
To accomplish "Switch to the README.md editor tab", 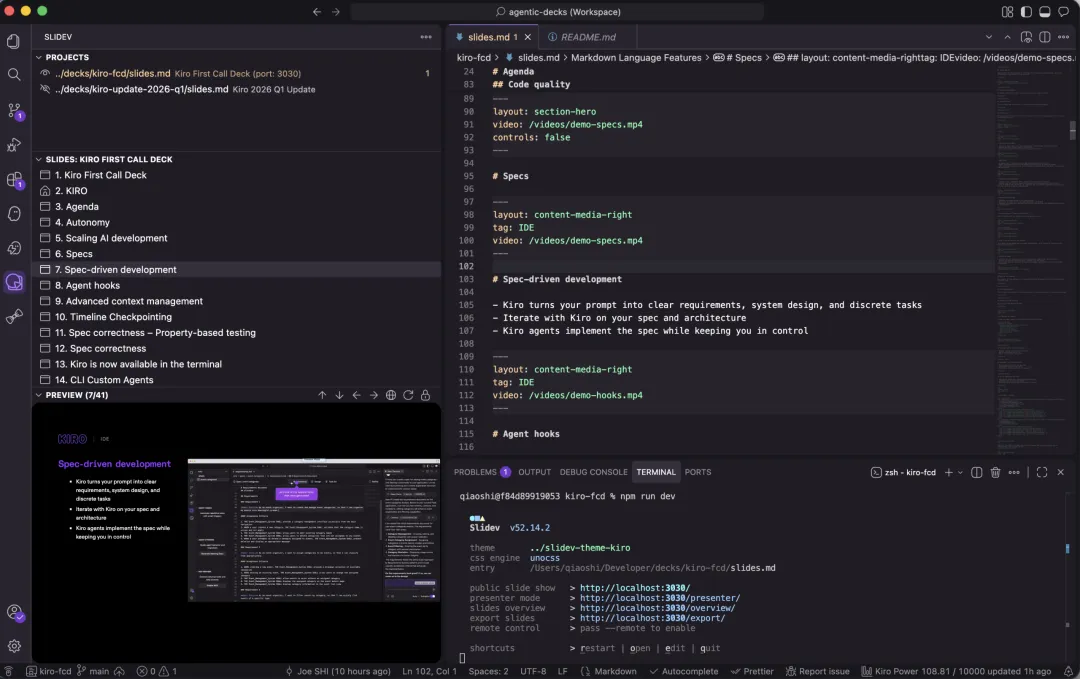I will (588, 37).
